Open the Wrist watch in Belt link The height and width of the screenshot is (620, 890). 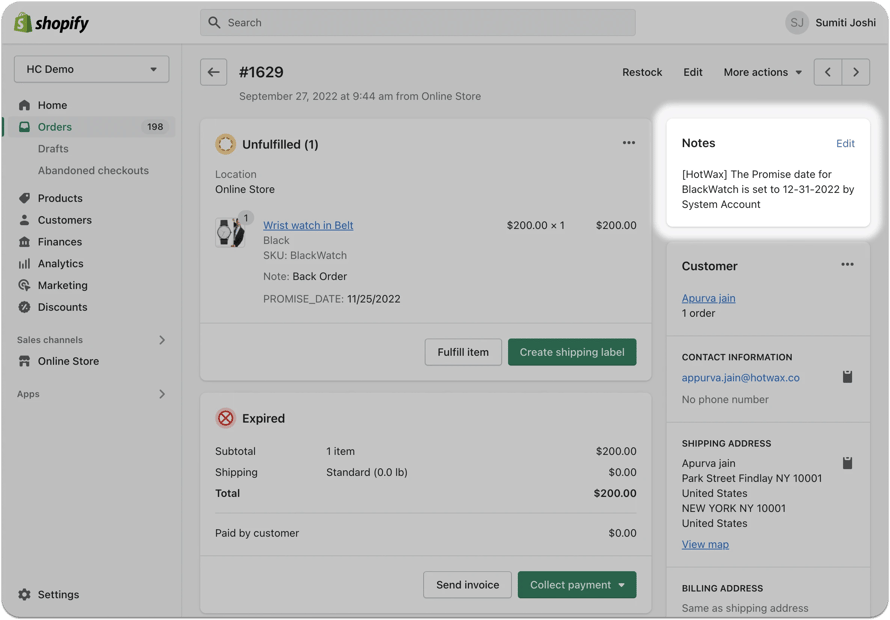click(x=308, y=225)
